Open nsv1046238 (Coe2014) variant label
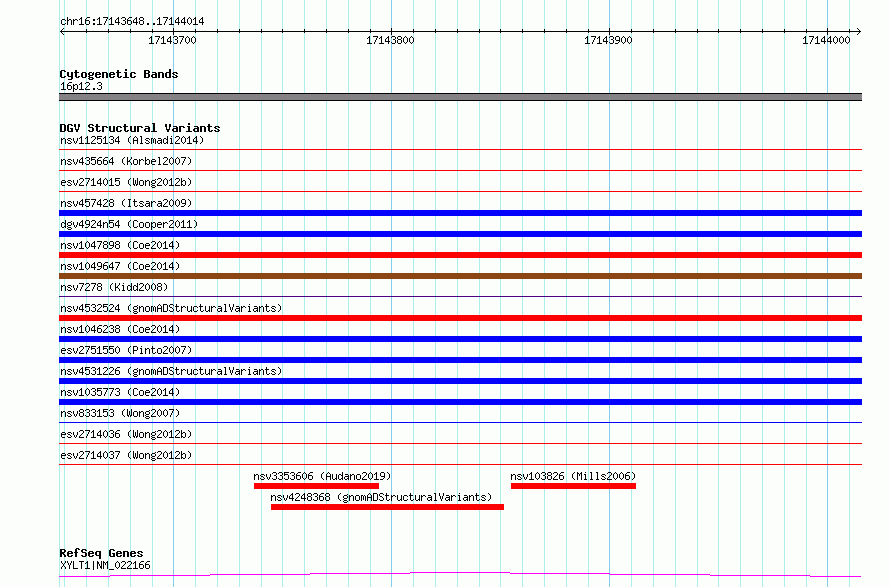The width and height of the screenshot is (890, 587). [120, 329]
